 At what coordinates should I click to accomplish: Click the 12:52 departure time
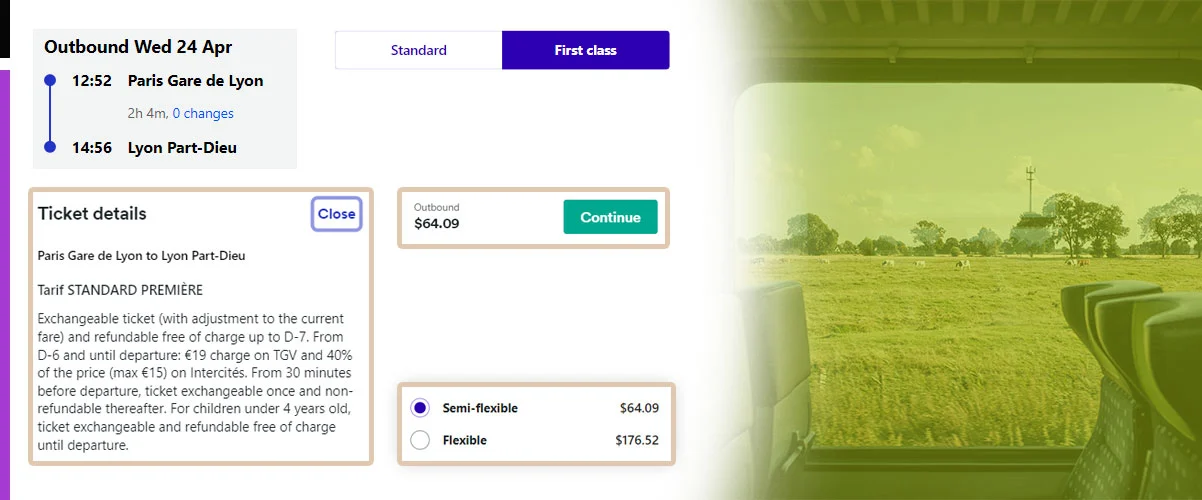(92, 81)
